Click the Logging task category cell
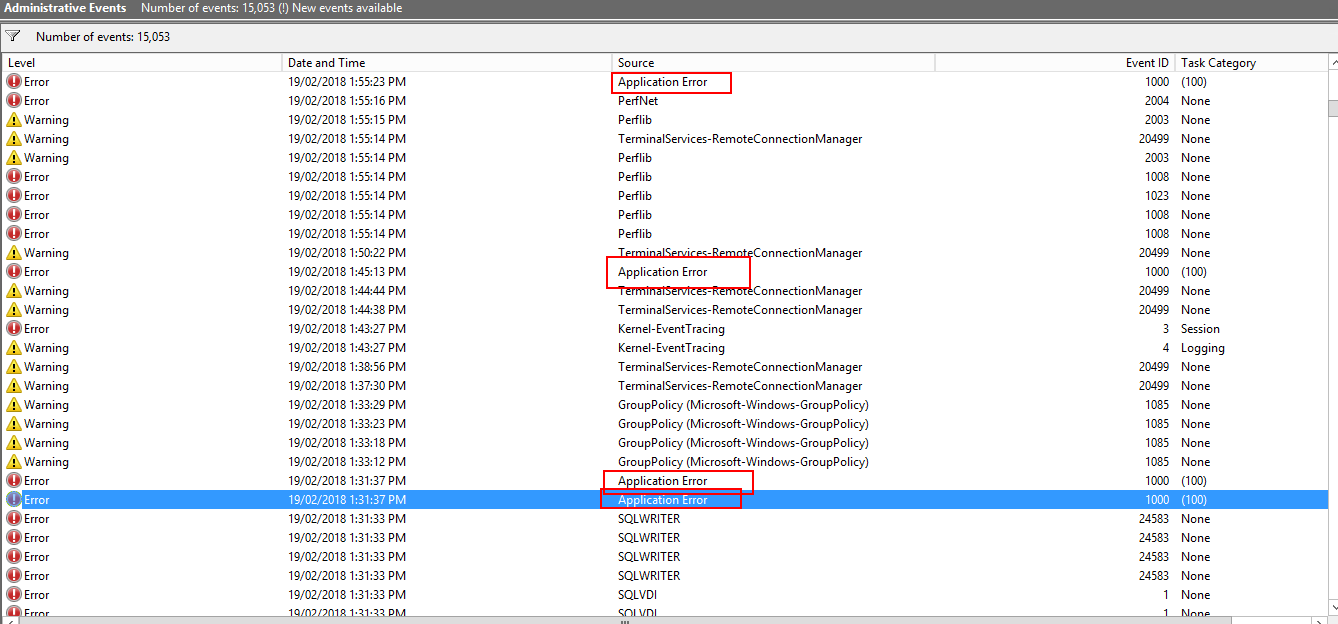The height and width of the screenshot is (624, 1338). [x=1202, y=348]
